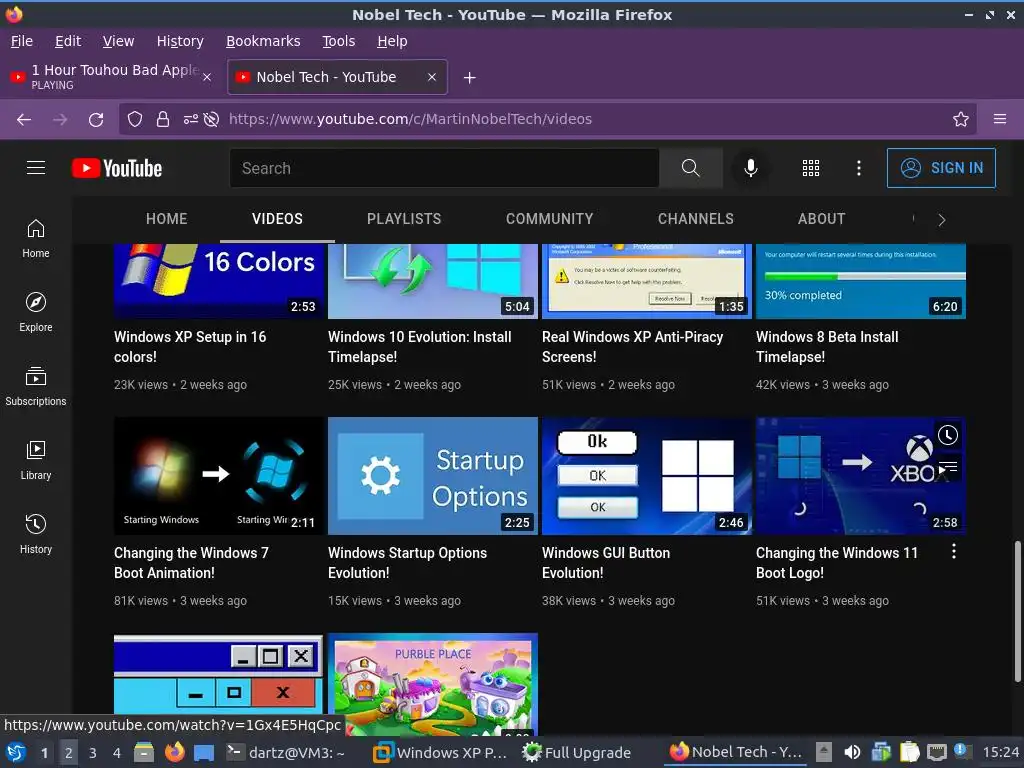Open a new browser tab
This screenshot has width=1024, height=768.
pyautogui.click(x=469, y=78)
